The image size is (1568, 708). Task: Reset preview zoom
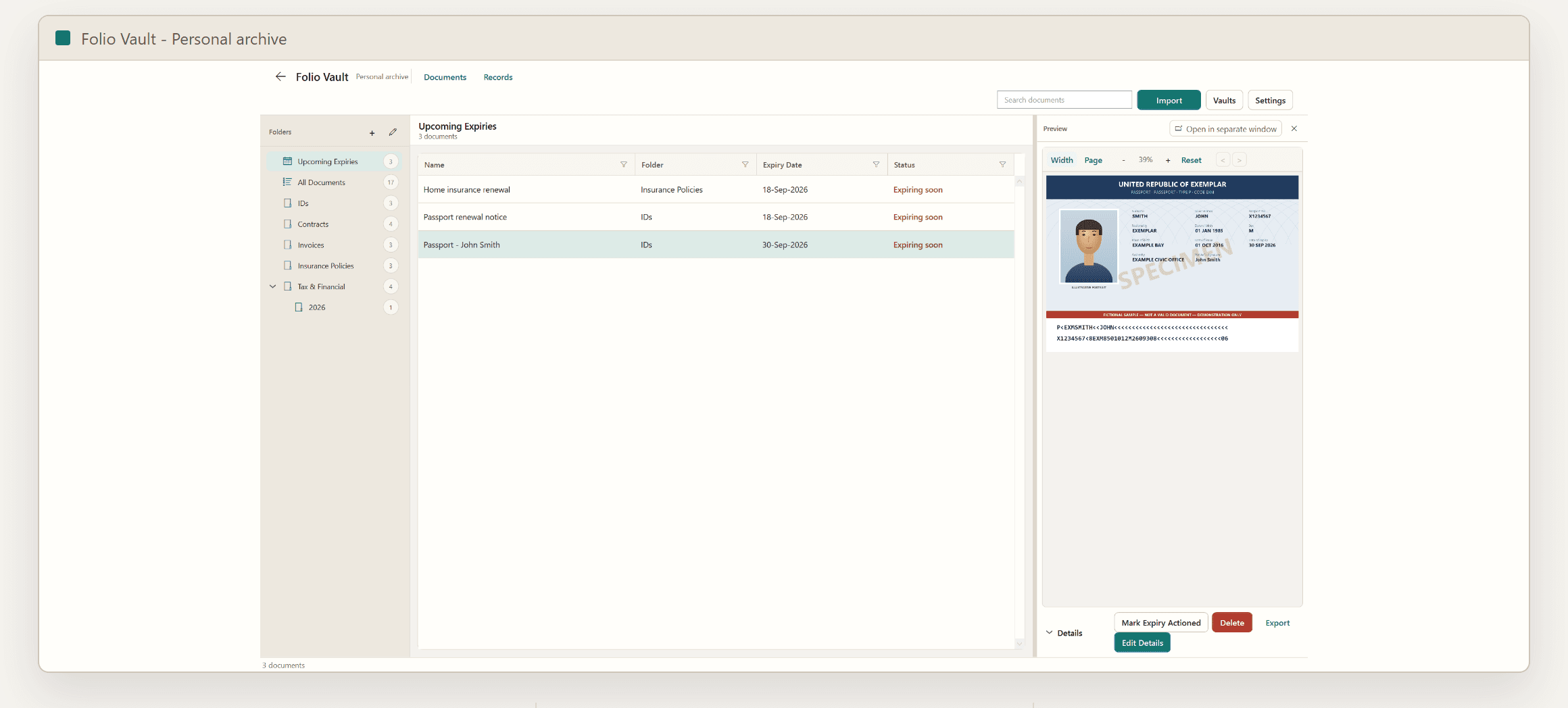1191,160
